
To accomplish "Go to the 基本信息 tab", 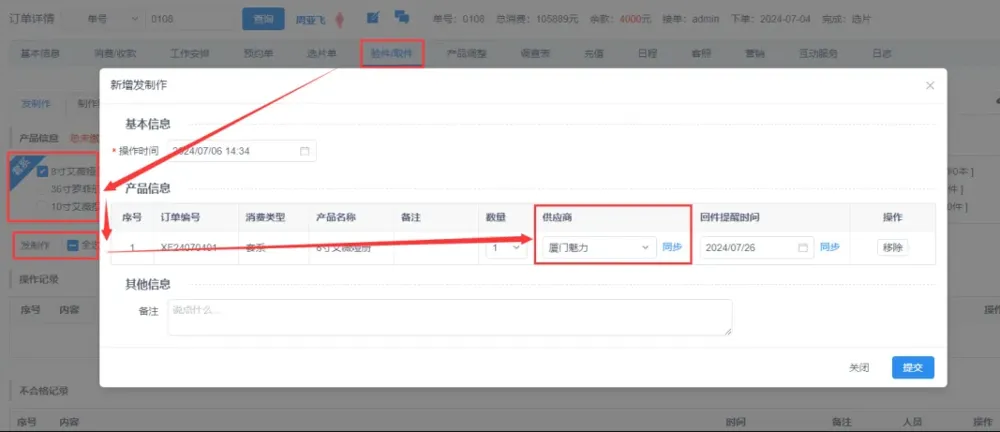I will pos(40,52).
